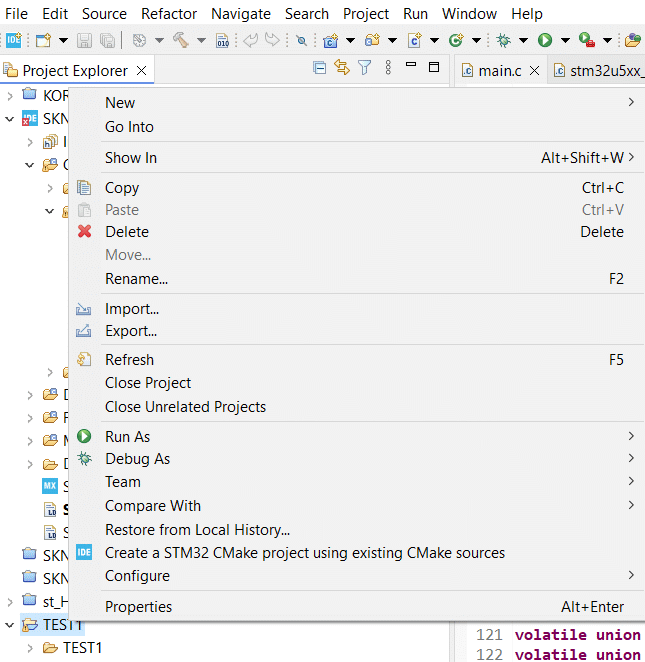Click the Project Explorer filter funnel icon

pos(364,68)
